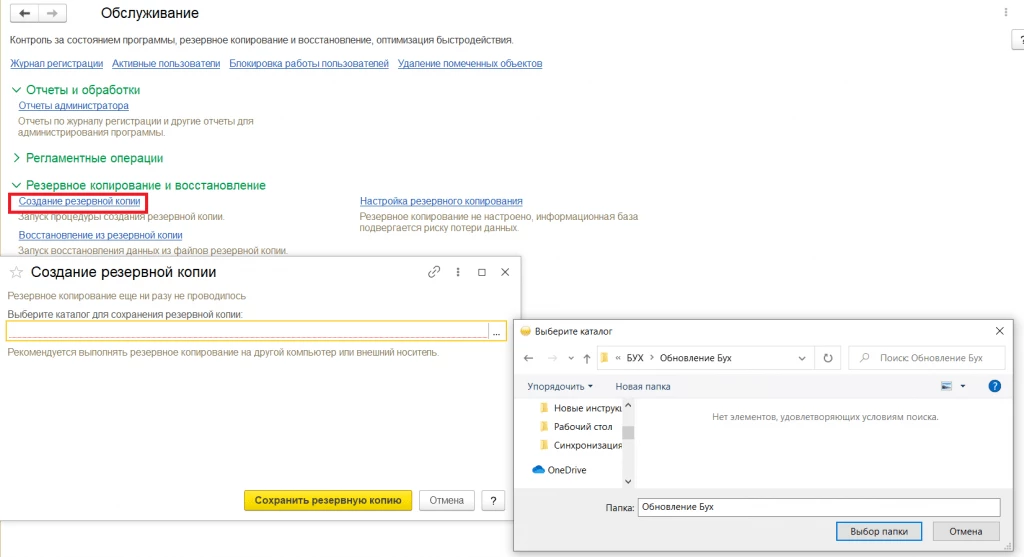Close the backup creation dialog
The height and width of the screenshot is (557, 1024).
tap(505, 272)
